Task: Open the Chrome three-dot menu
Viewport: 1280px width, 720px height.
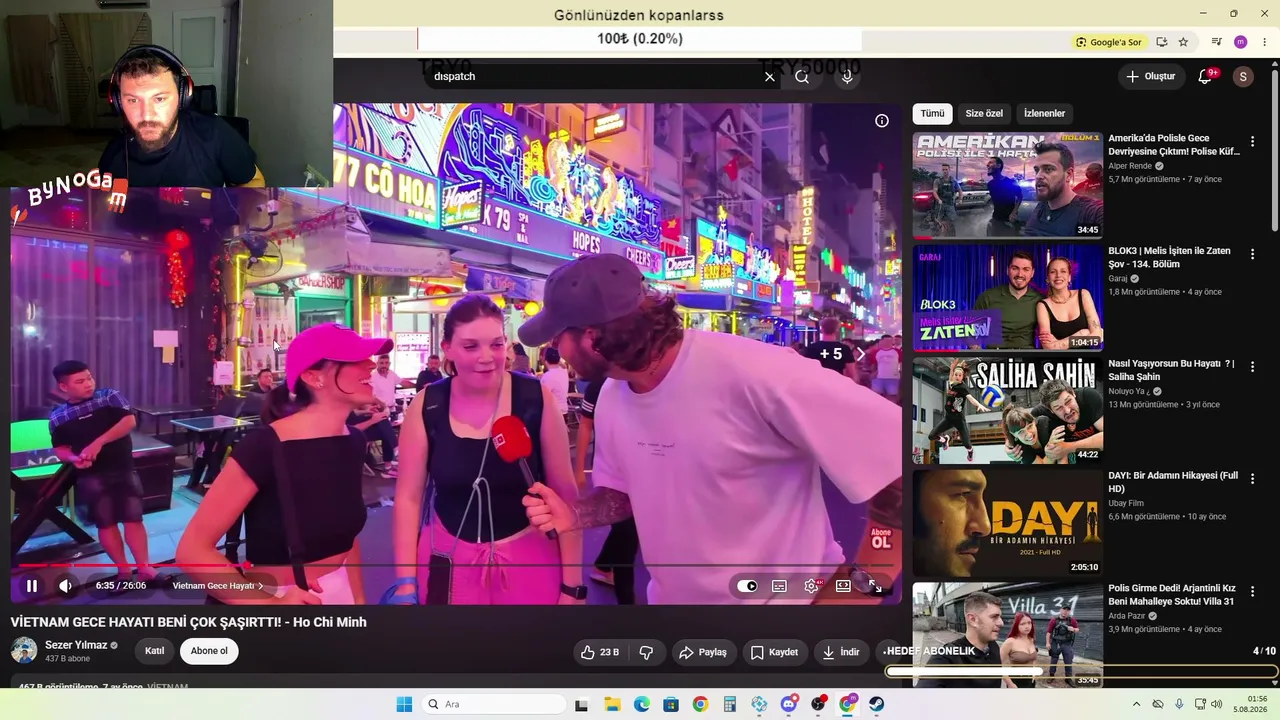Action: click(1265, 42)
